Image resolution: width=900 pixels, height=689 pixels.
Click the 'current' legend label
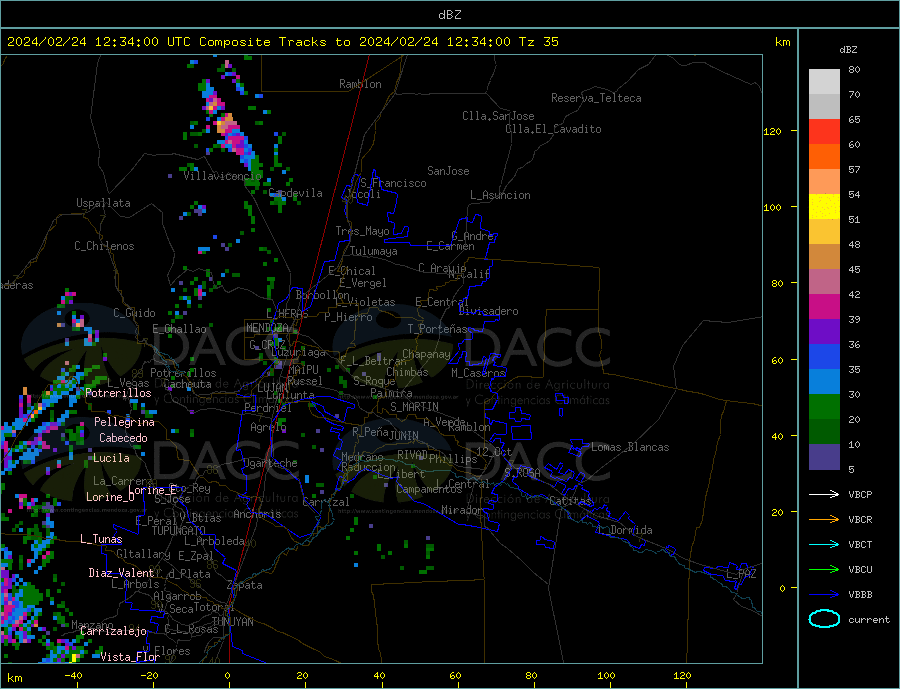[868, 620]
